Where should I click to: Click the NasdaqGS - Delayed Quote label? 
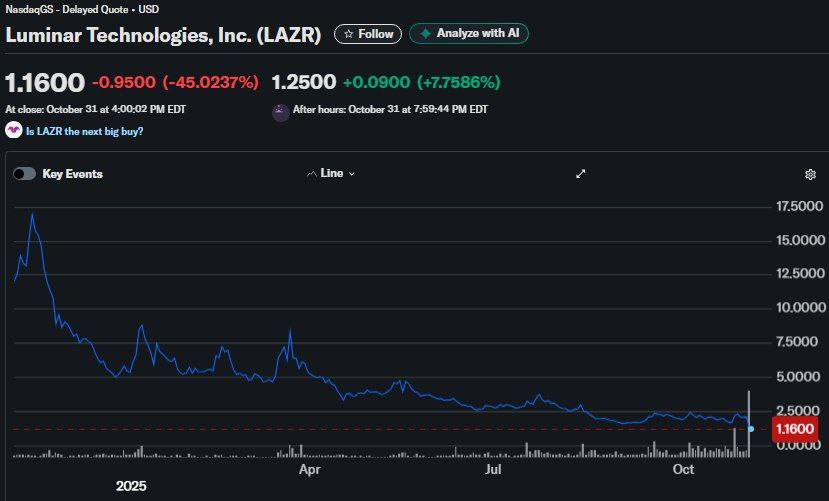point(82,9)
